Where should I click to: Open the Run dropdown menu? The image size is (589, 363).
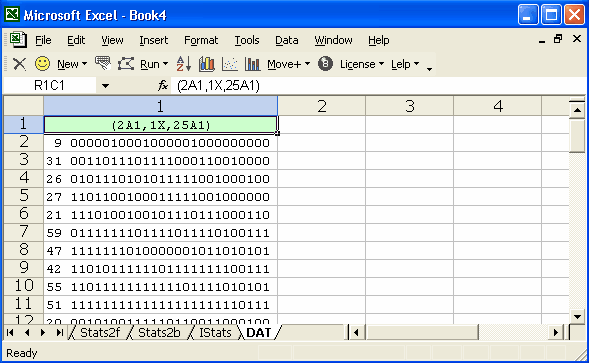[154, 64]
